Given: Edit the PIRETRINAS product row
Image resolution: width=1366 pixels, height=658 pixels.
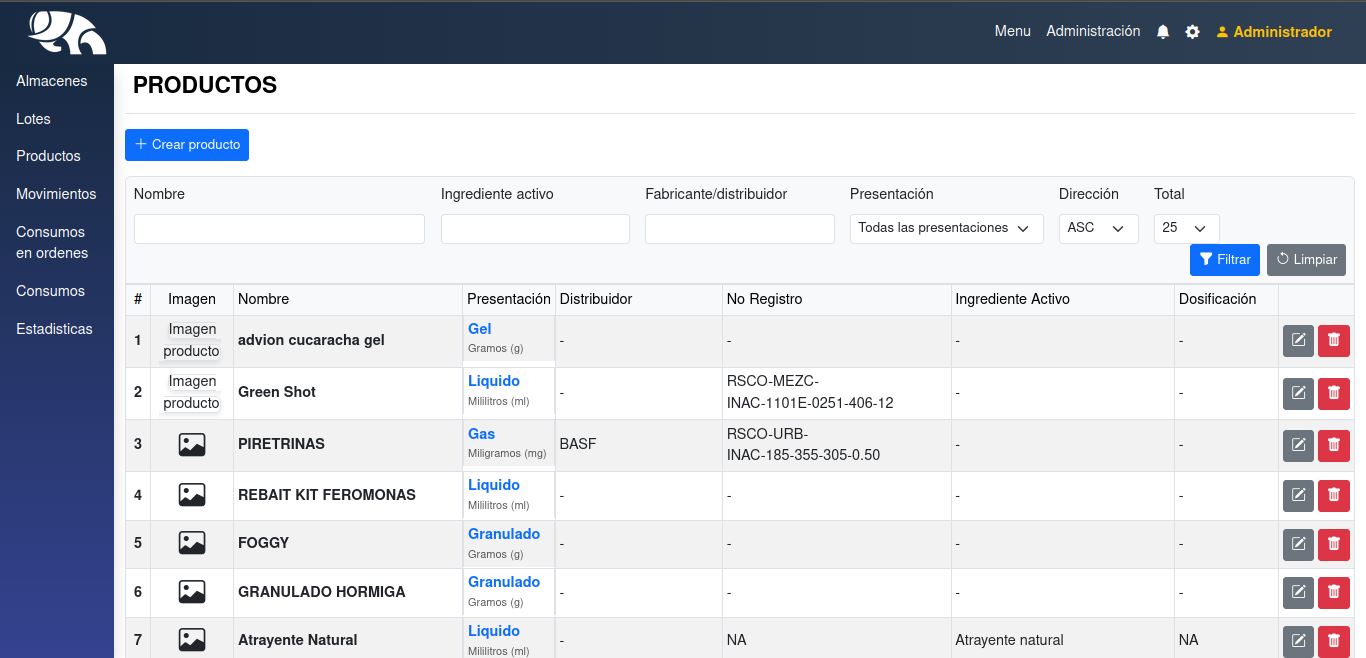Looking at the screenshot, I should tap(1298, 445).
